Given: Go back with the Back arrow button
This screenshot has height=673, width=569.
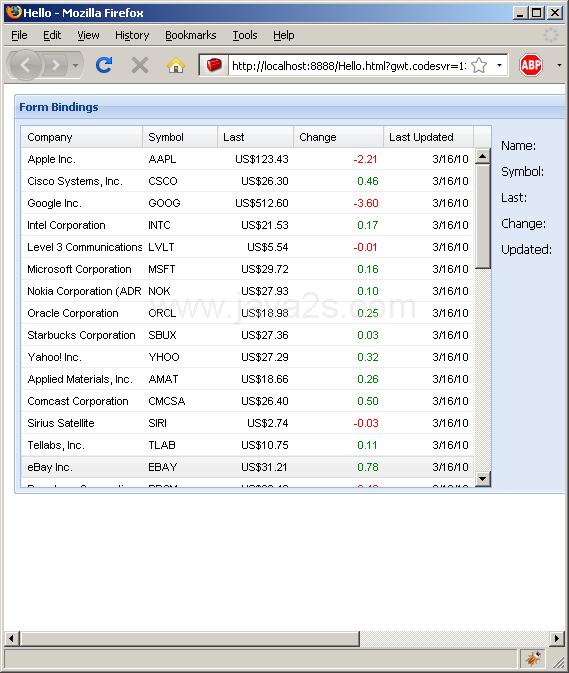Looking at the screenshot, I should click(25, 65).
